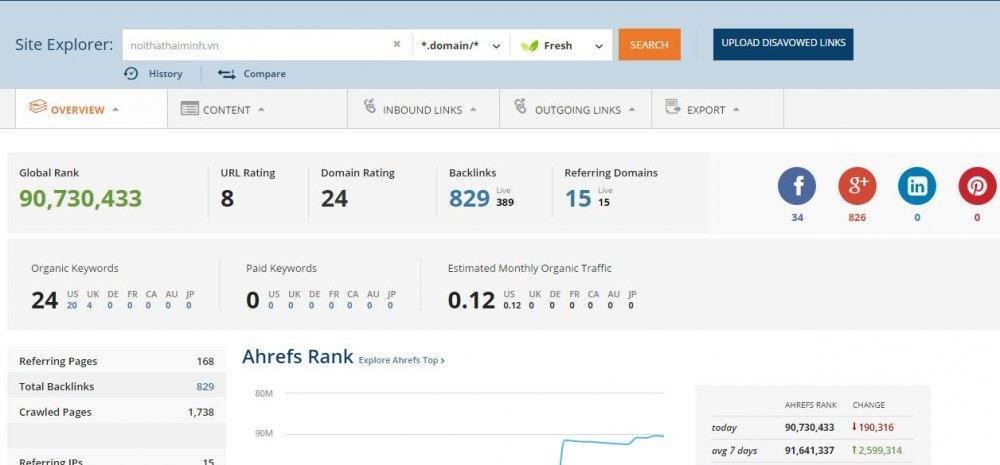
Task: Open the Outgoing Links tab
Action: click(575, 109)
